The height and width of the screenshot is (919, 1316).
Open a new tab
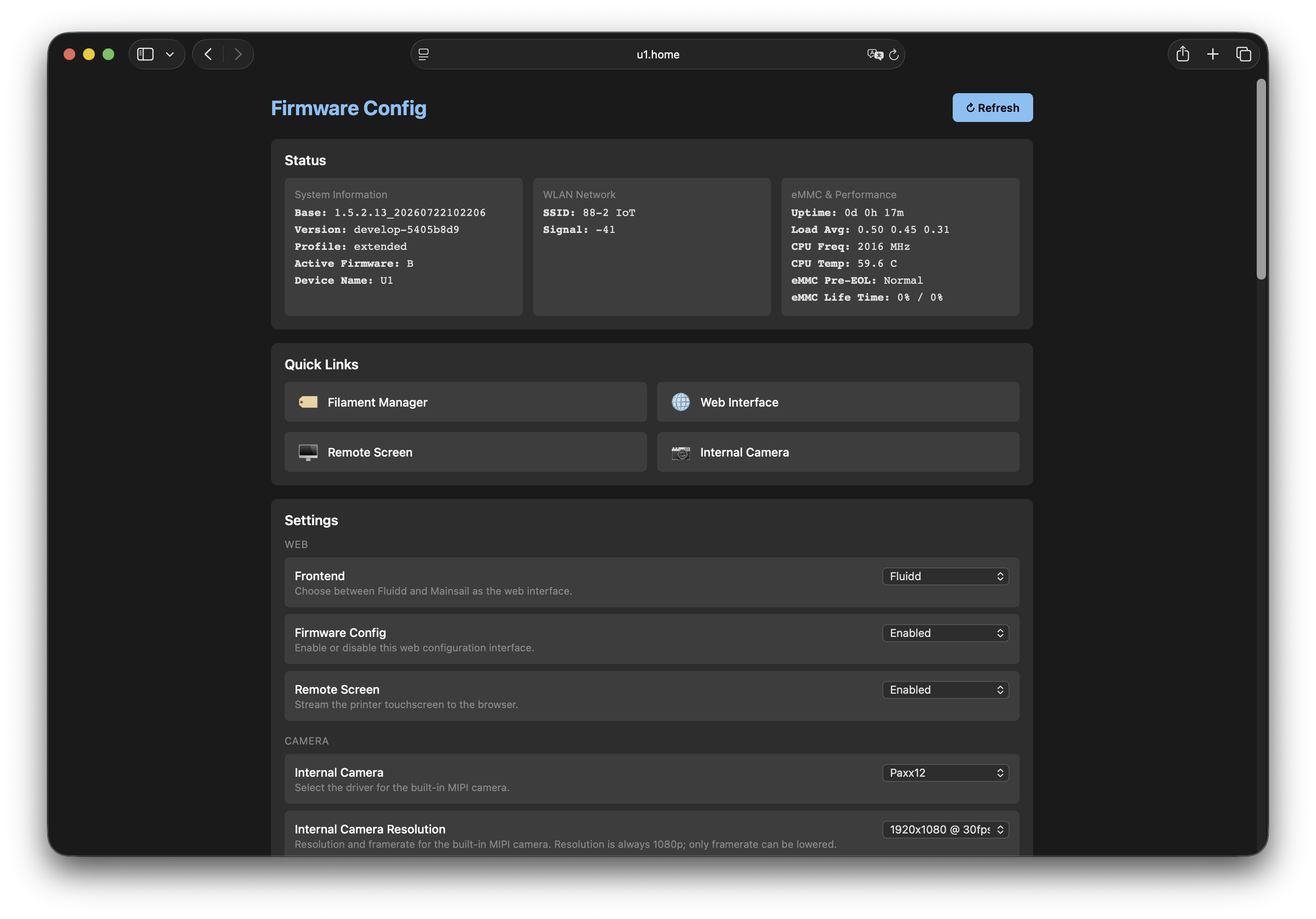tap(1212, 54)
